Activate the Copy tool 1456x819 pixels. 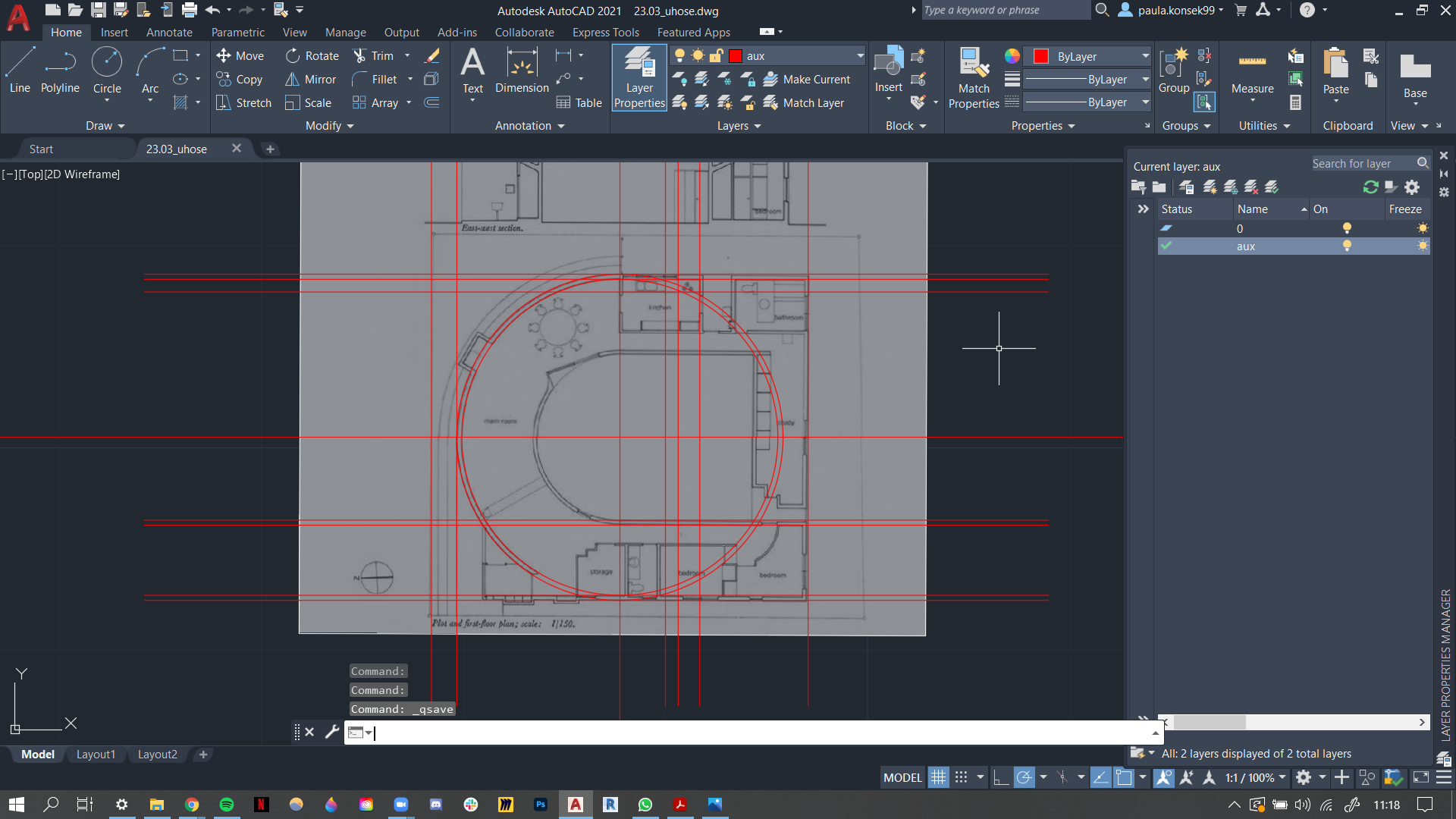pyautogui.click(x=240, y=79)
